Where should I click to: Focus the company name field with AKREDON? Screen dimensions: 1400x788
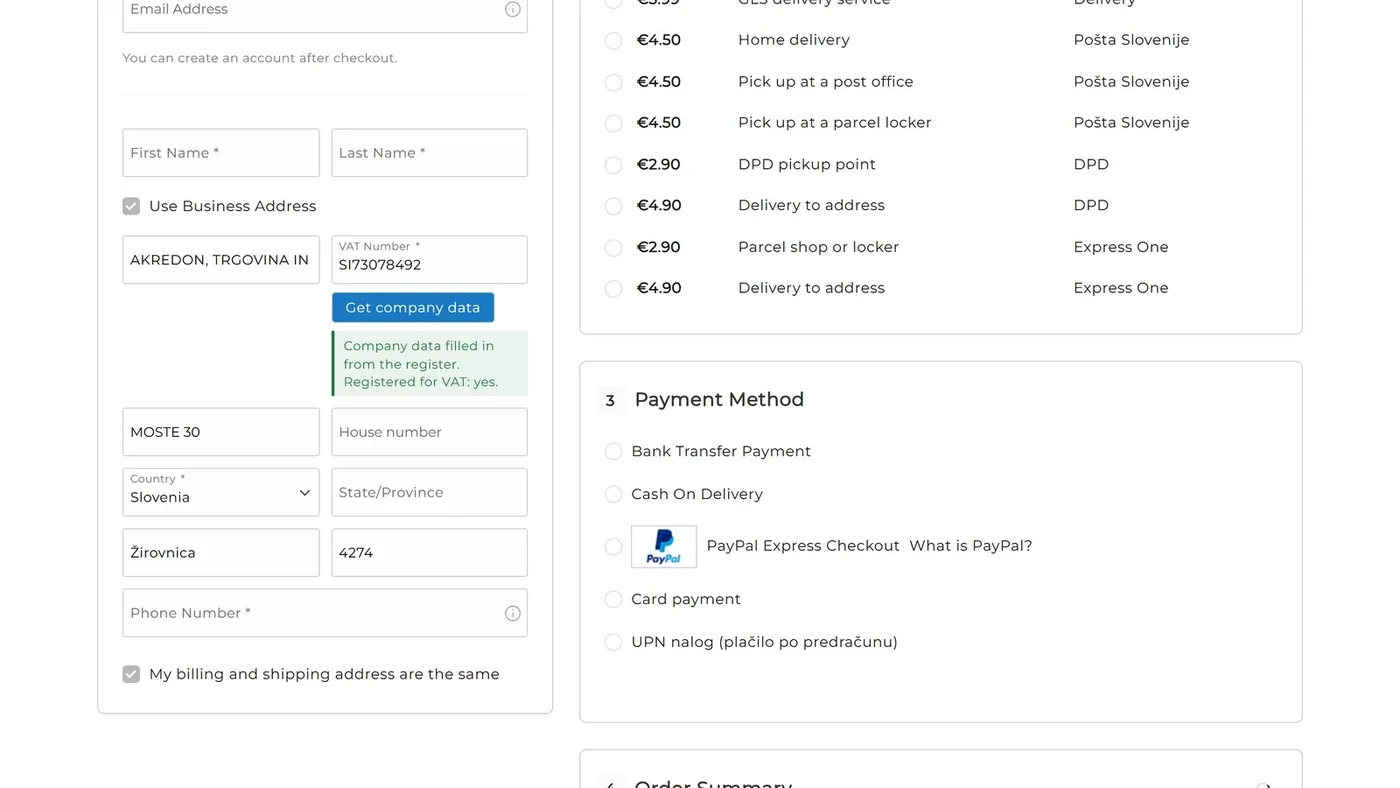click(x=221, y=260)
